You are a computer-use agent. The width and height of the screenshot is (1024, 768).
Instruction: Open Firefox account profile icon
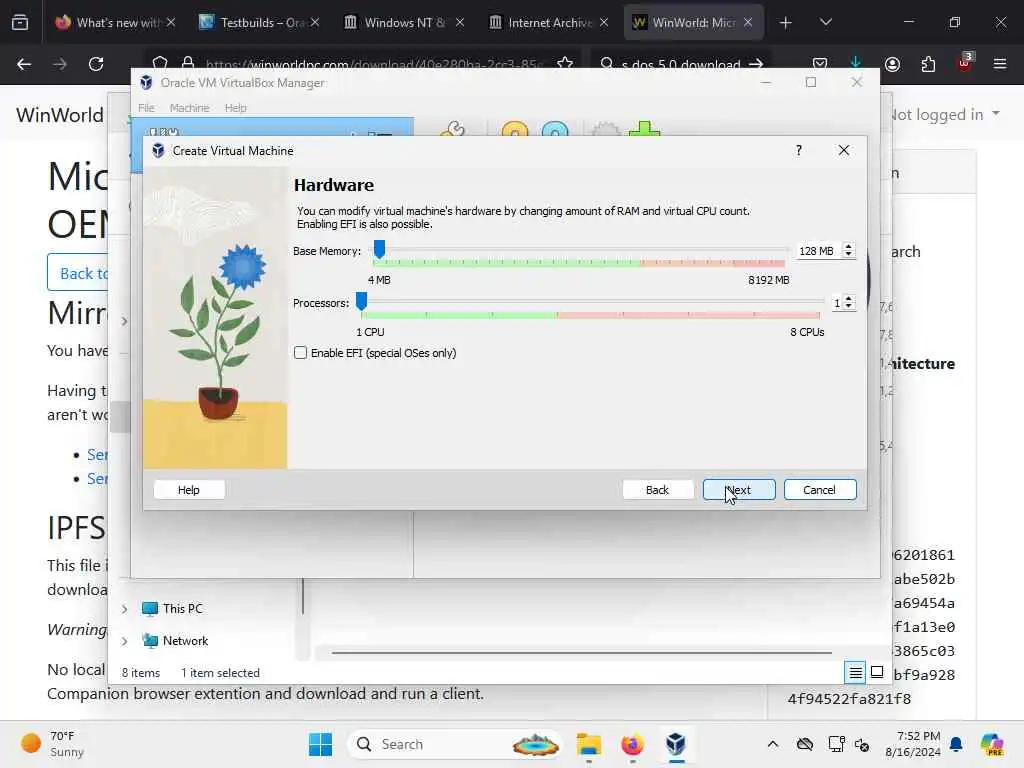[892, 64]
